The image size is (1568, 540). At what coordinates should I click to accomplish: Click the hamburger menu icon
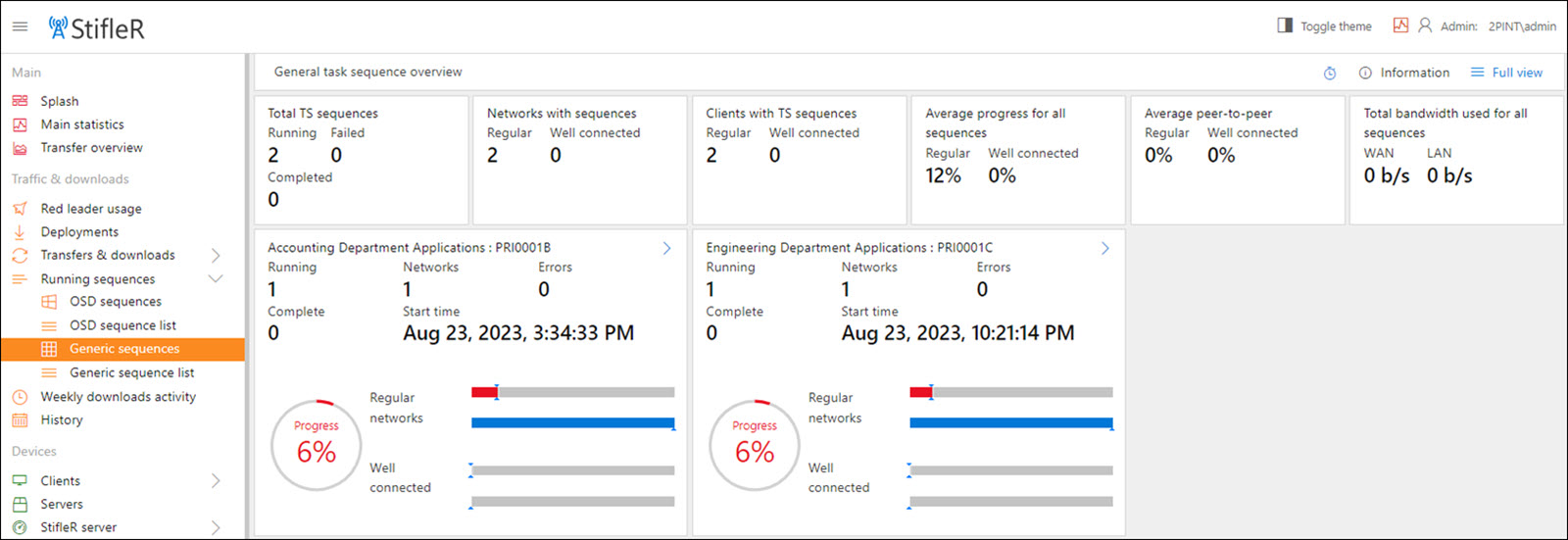(20, 26)
